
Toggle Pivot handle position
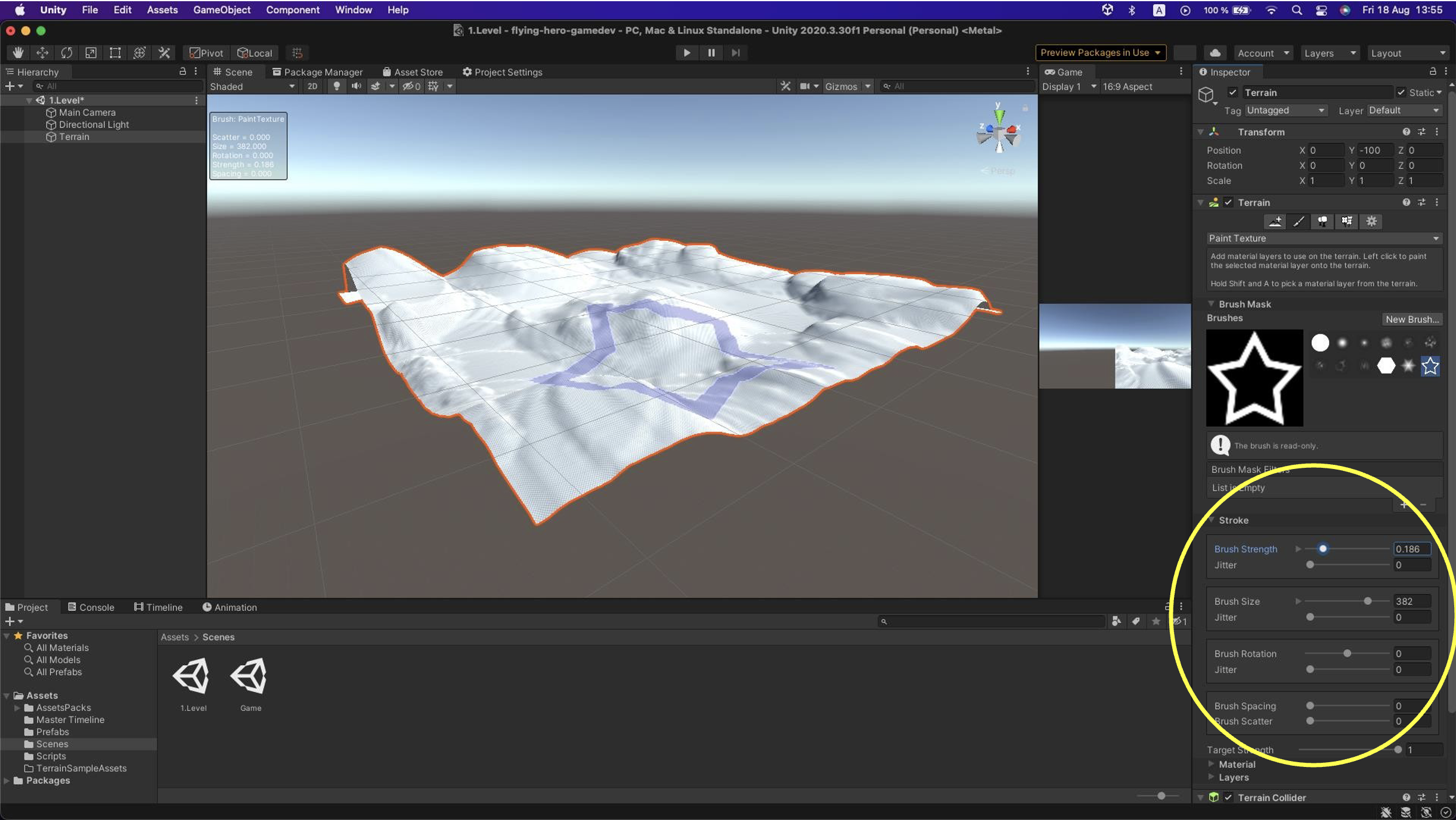point(206,52)
